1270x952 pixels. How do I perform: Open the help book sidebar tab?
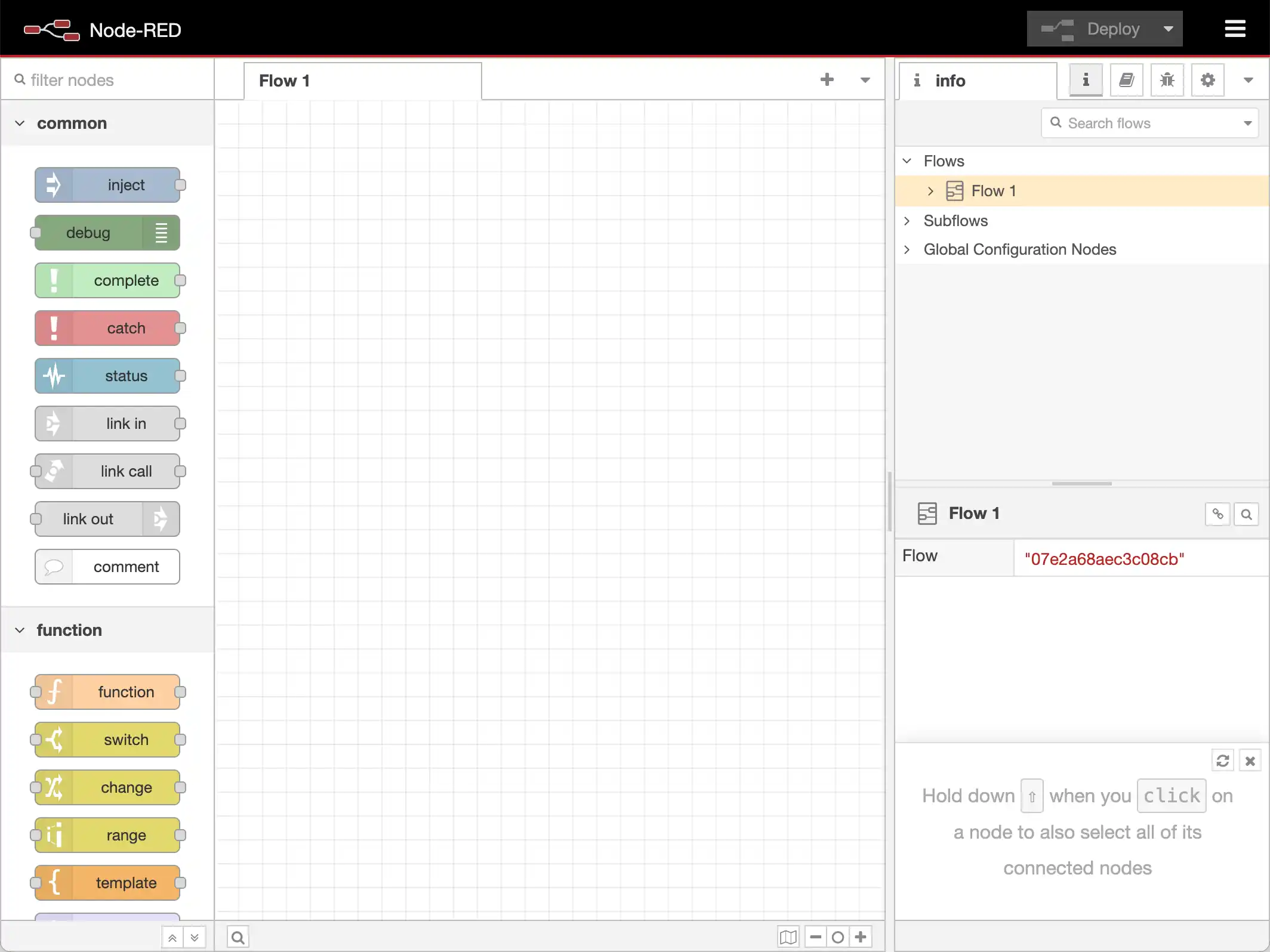(x=1126, y=80)
